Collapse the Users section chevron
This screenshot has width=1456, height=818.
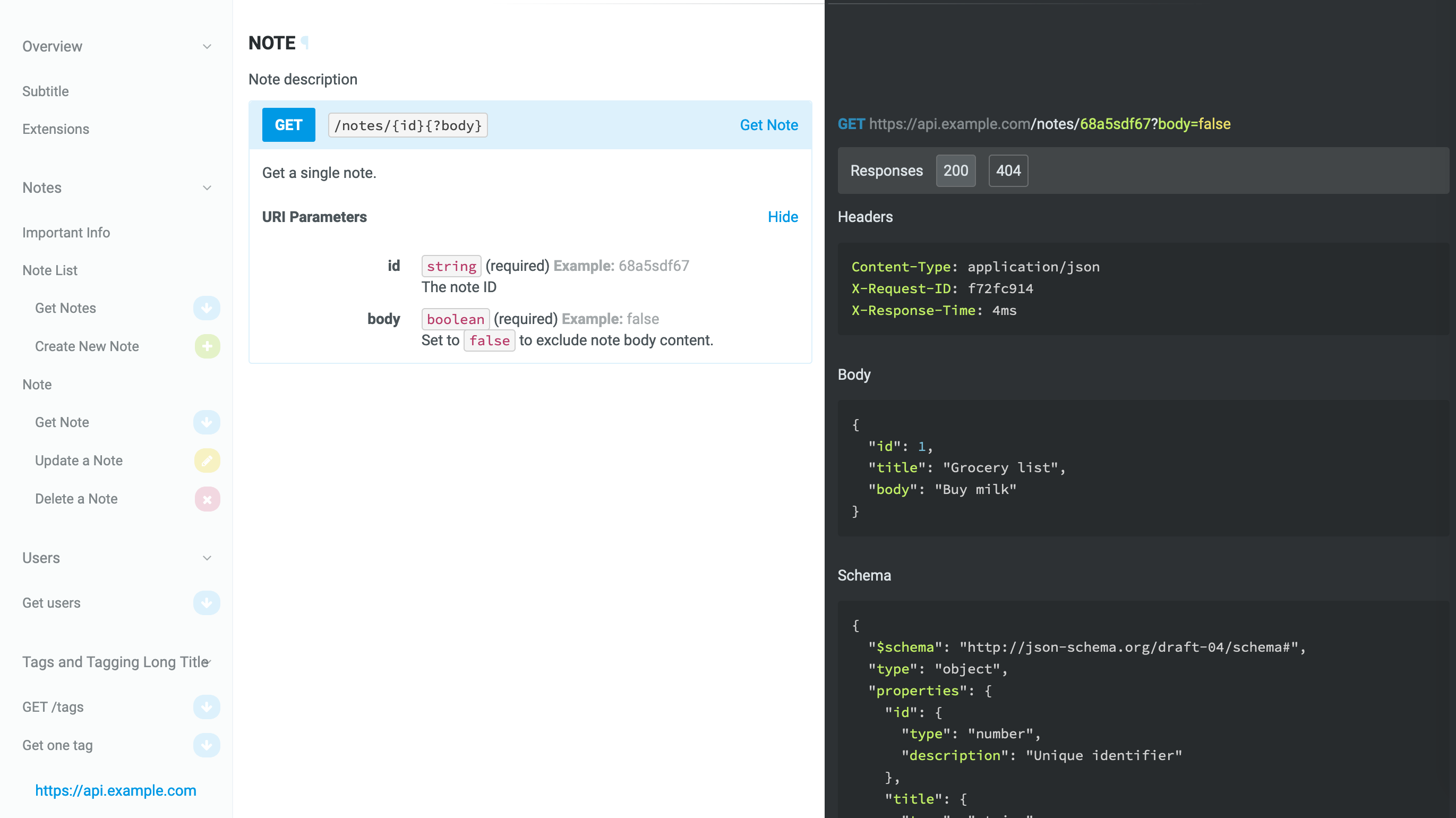pos(207,558)
